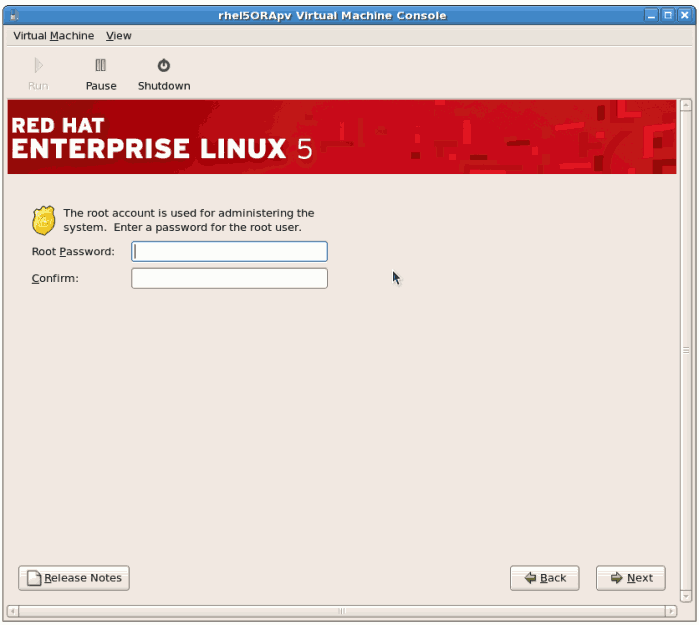Click the Run toolbar icon
Screen dimensions: 699x625
coord(38,74)
